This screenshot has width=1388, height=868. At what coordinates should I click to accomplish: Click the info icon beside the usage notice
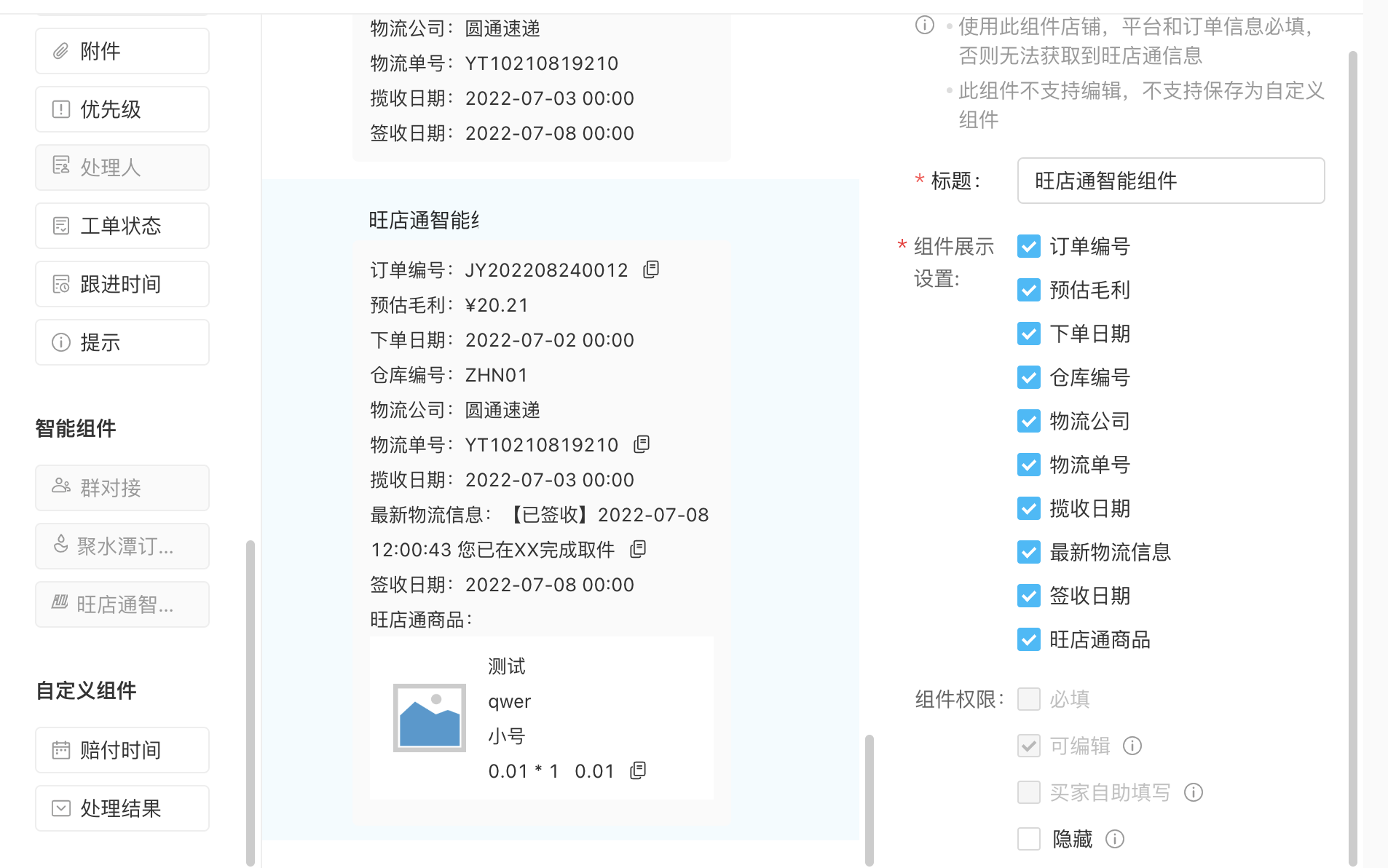925,25
